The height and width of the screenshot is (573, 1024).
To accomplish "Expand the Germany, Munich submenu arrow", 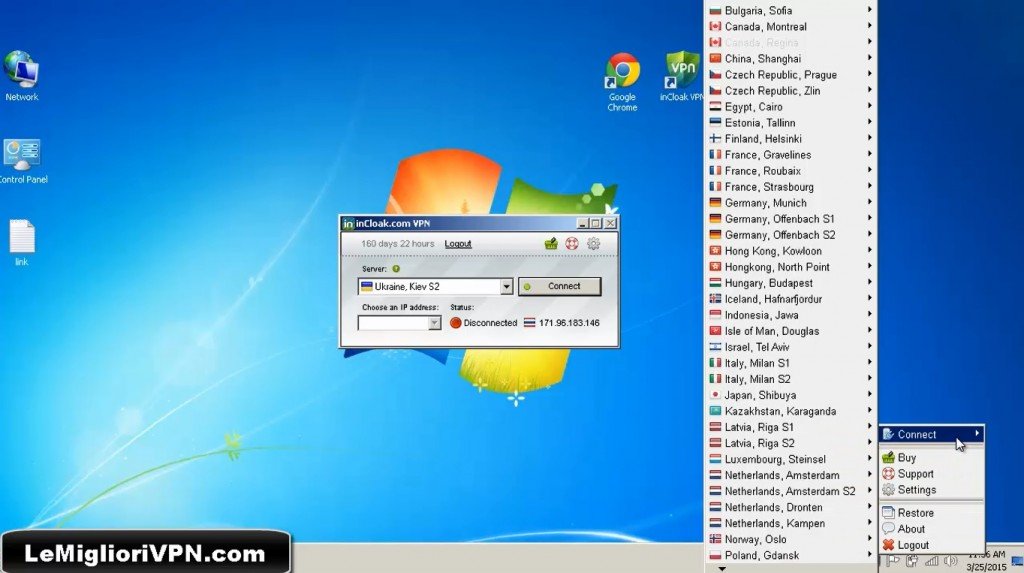I will coord(869,203).
